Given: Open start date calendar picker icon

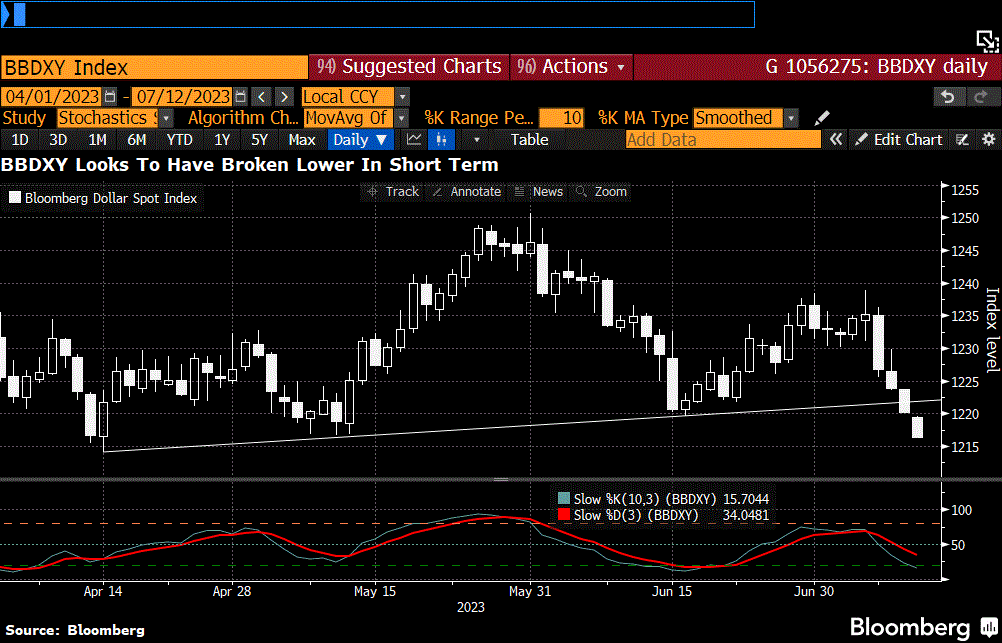Looking at the screenshot, I should (110, 97).
